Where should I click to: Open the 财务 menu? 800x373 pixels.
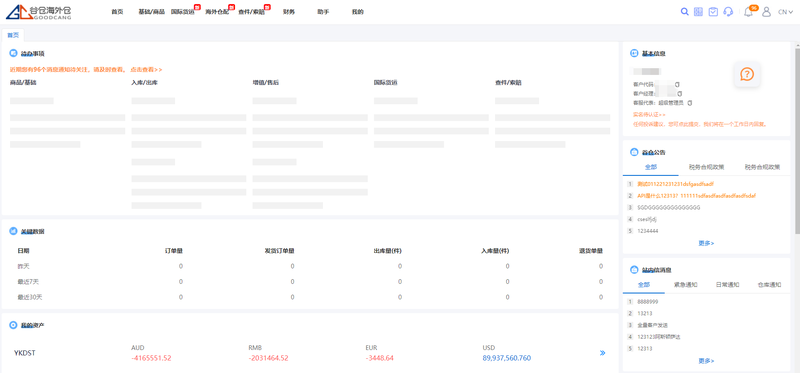pos(289,12)
